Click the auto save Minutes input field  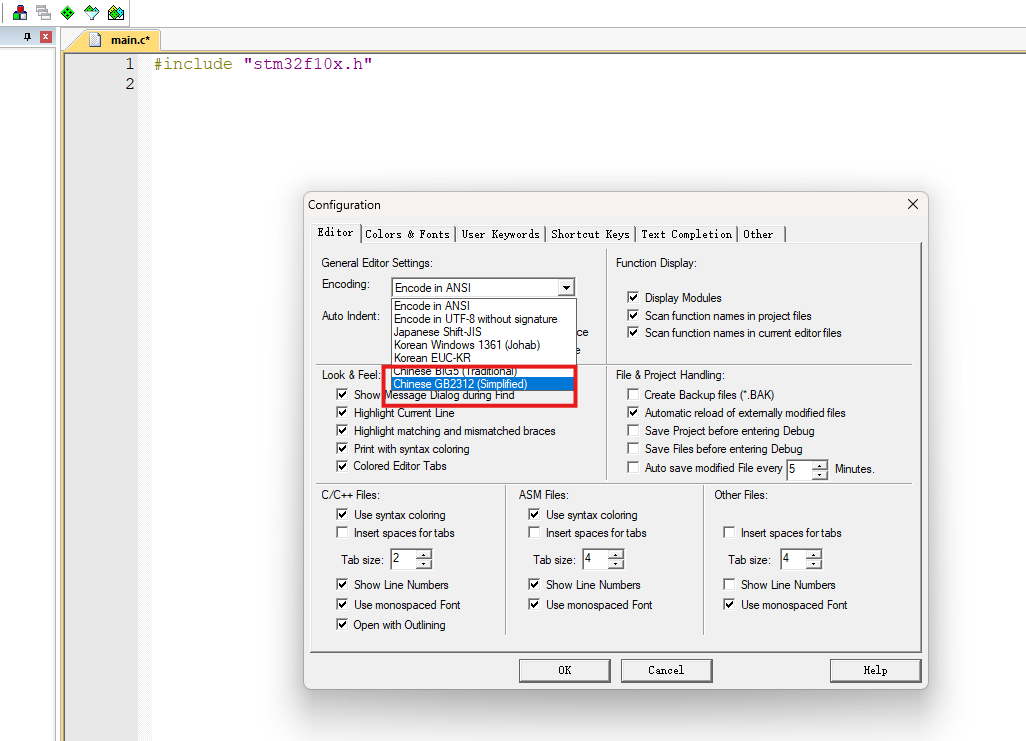pyautogui.click(x=799, y=469)
